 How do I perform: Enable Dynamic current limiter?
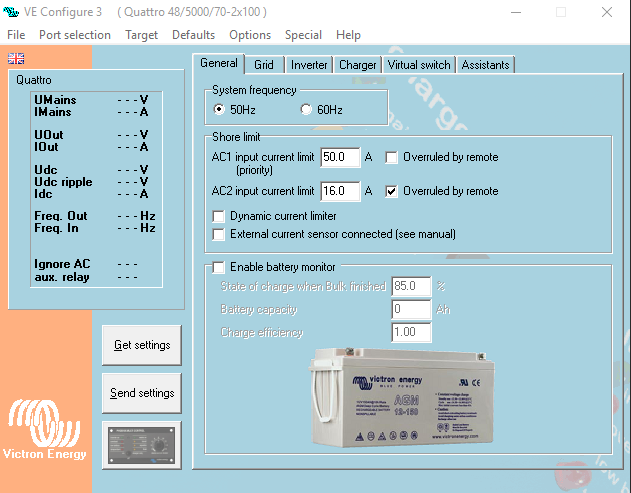click(x=220, y=216)
